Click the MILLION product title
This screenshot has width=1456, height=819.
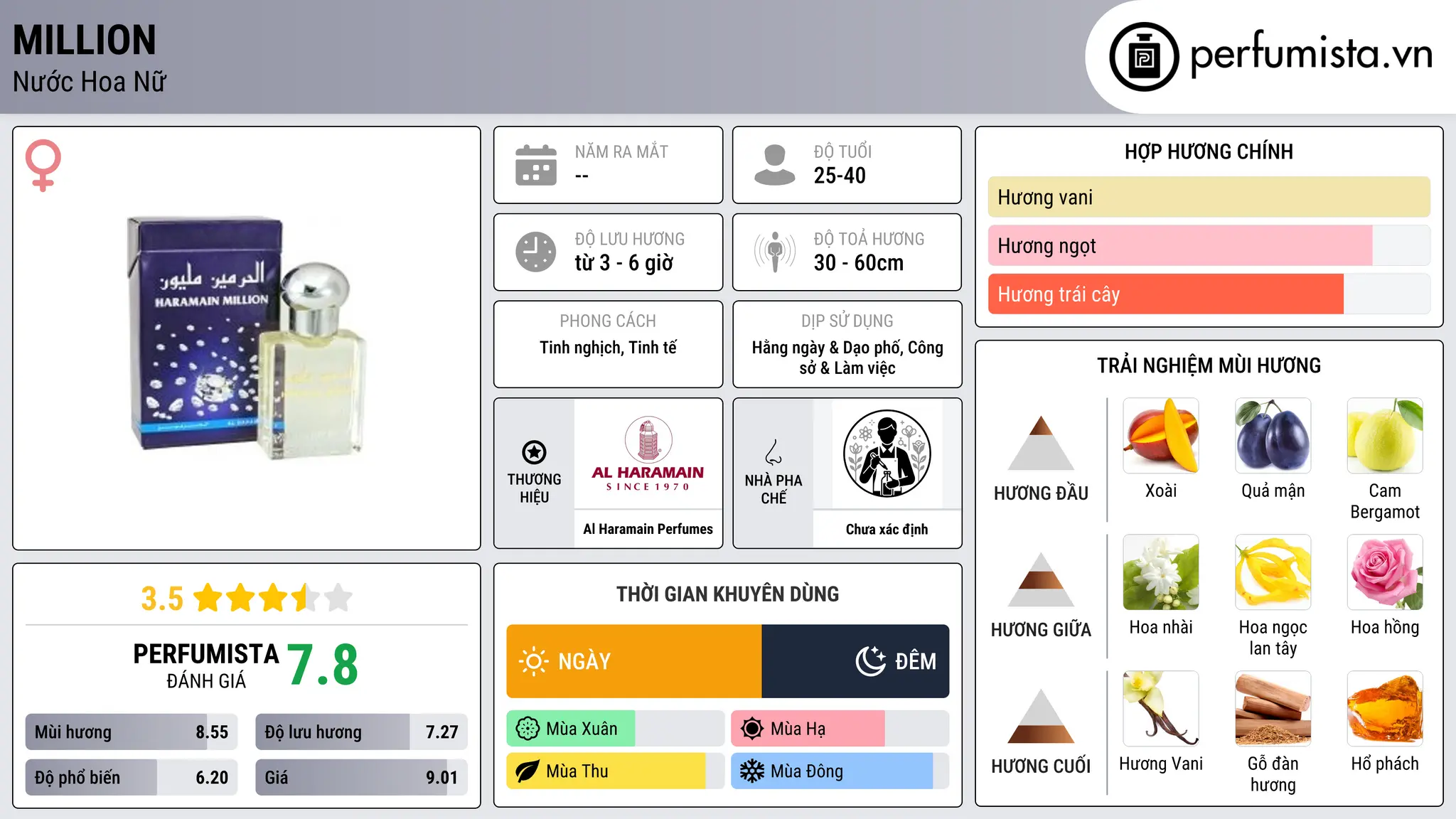pyautogui.click(x=85, y=40)
